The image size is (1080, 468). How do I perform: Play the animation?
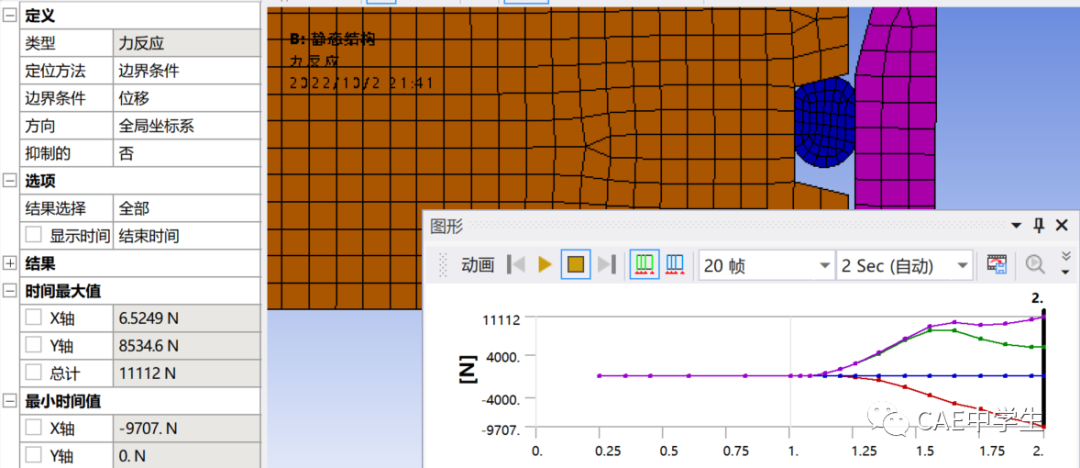(x=545, y=265)
